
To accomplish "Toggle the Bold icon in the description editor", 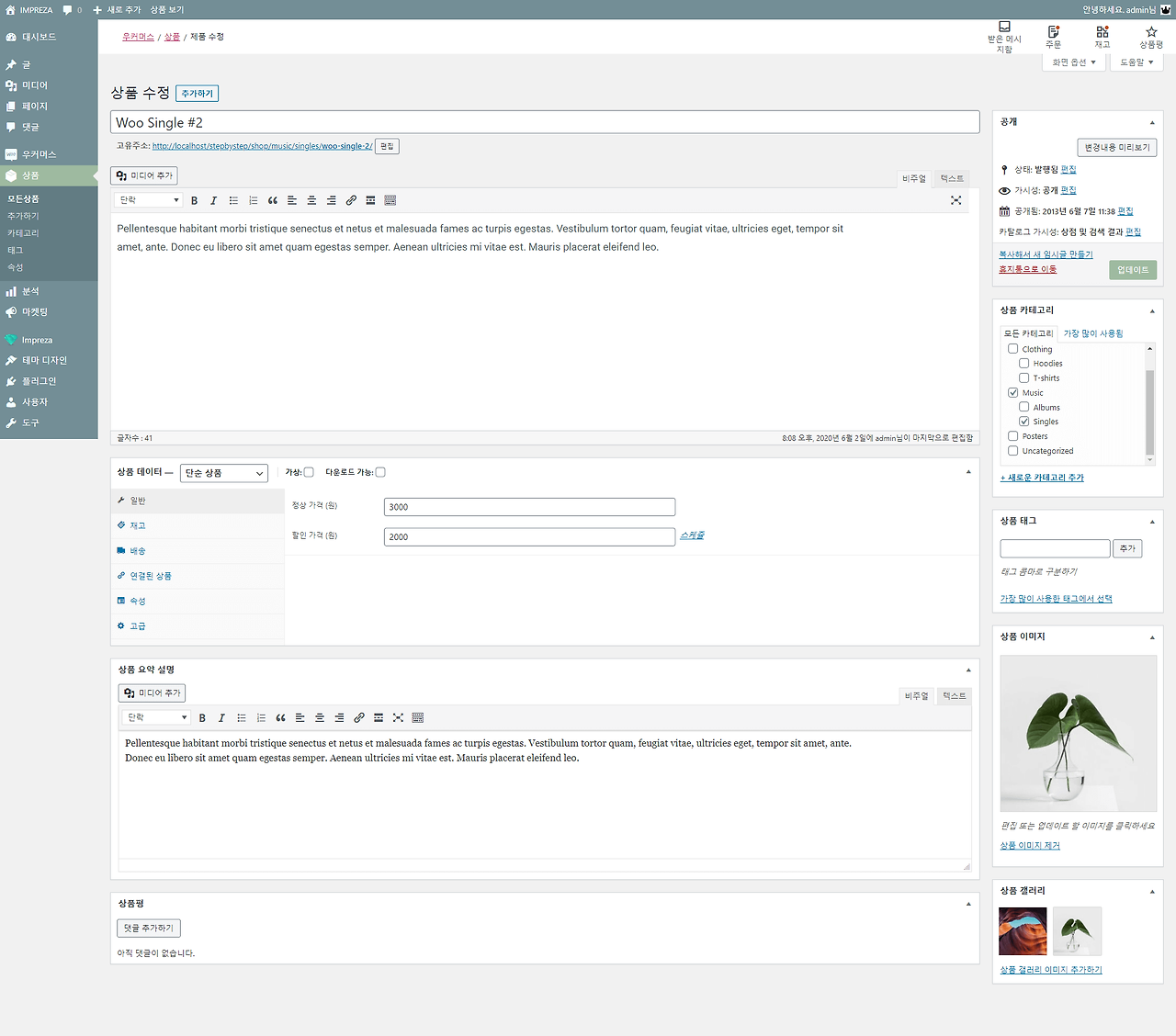I will [194, 199].
